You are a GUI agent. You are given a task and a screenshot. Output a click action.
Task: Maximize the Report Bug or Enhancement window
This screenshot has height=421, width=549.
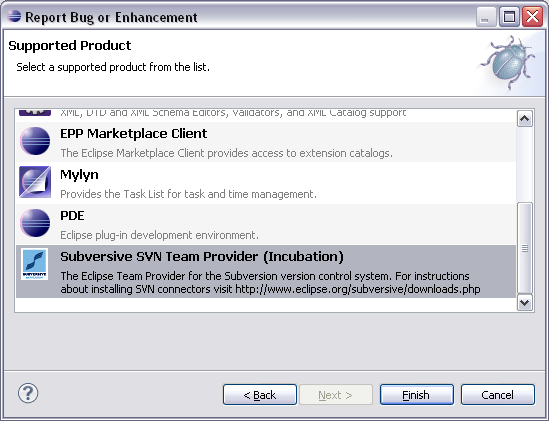click(x=509, y=16)
